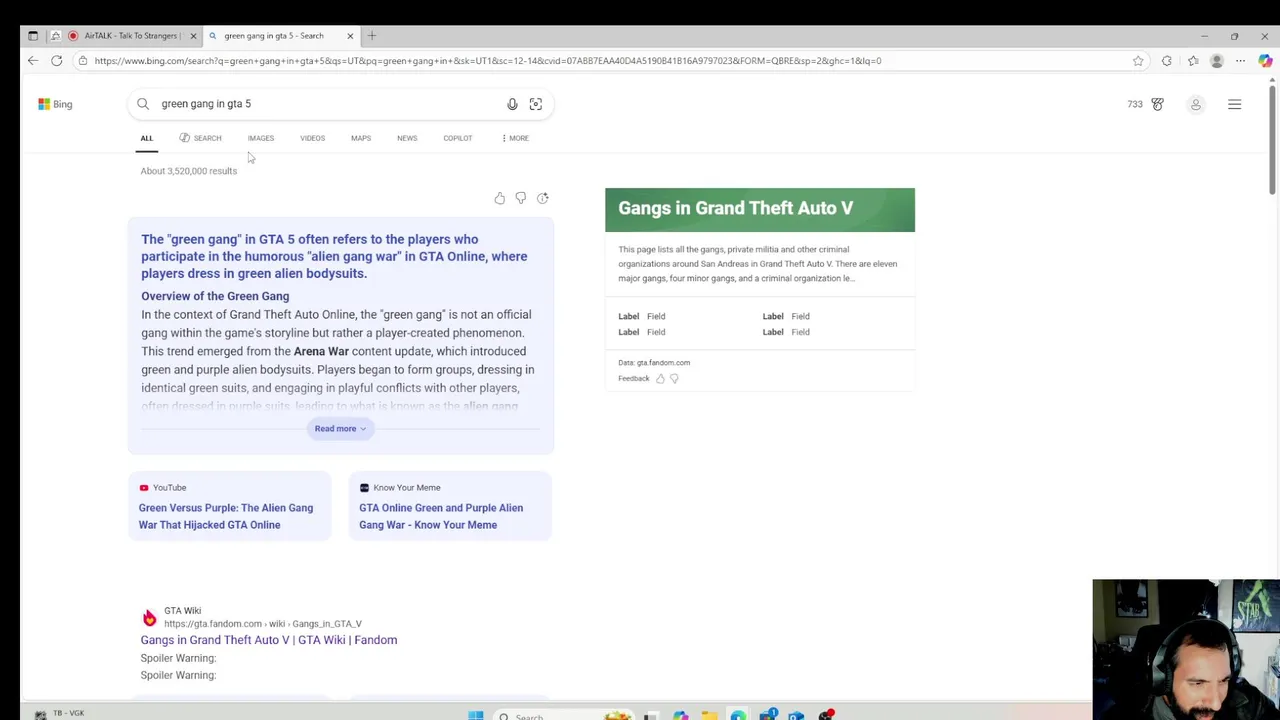Click Data: gta.fandom.com source link
The image size is (1280, 720).
click(654, 363)
